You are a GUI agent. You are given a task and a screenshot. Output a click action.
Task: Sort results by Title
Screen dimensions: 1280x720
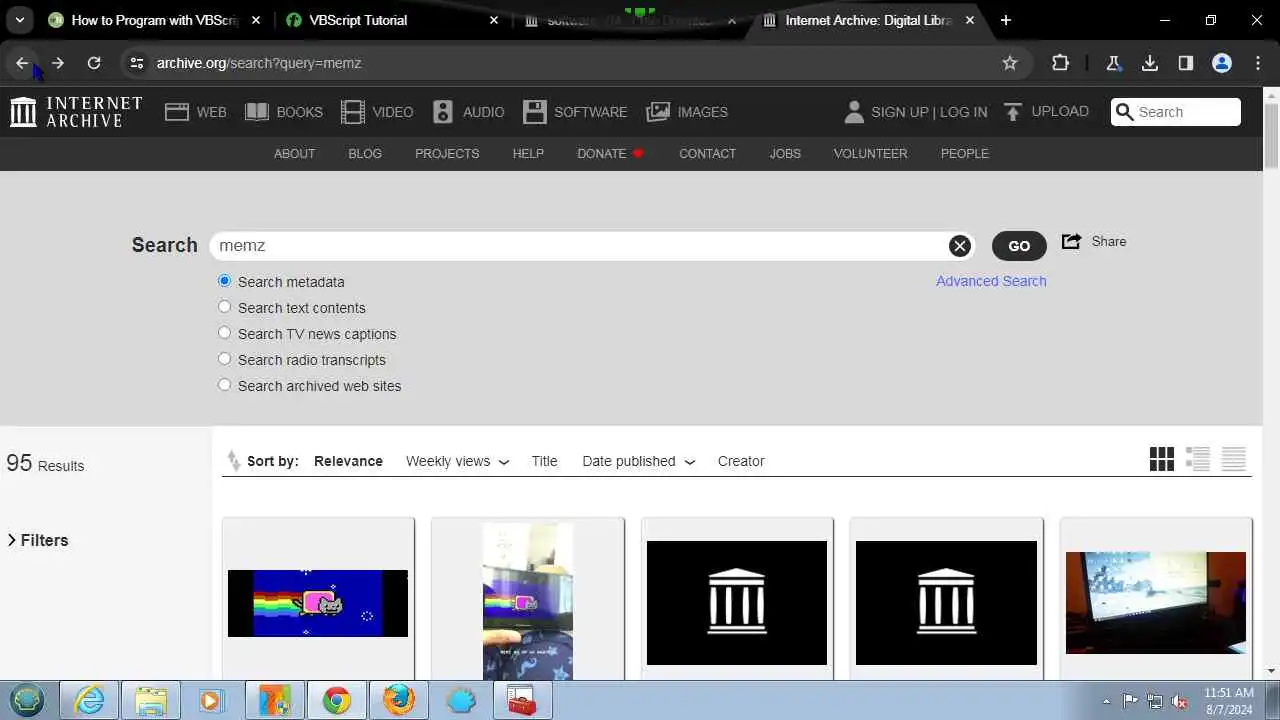tap(544, 461)
